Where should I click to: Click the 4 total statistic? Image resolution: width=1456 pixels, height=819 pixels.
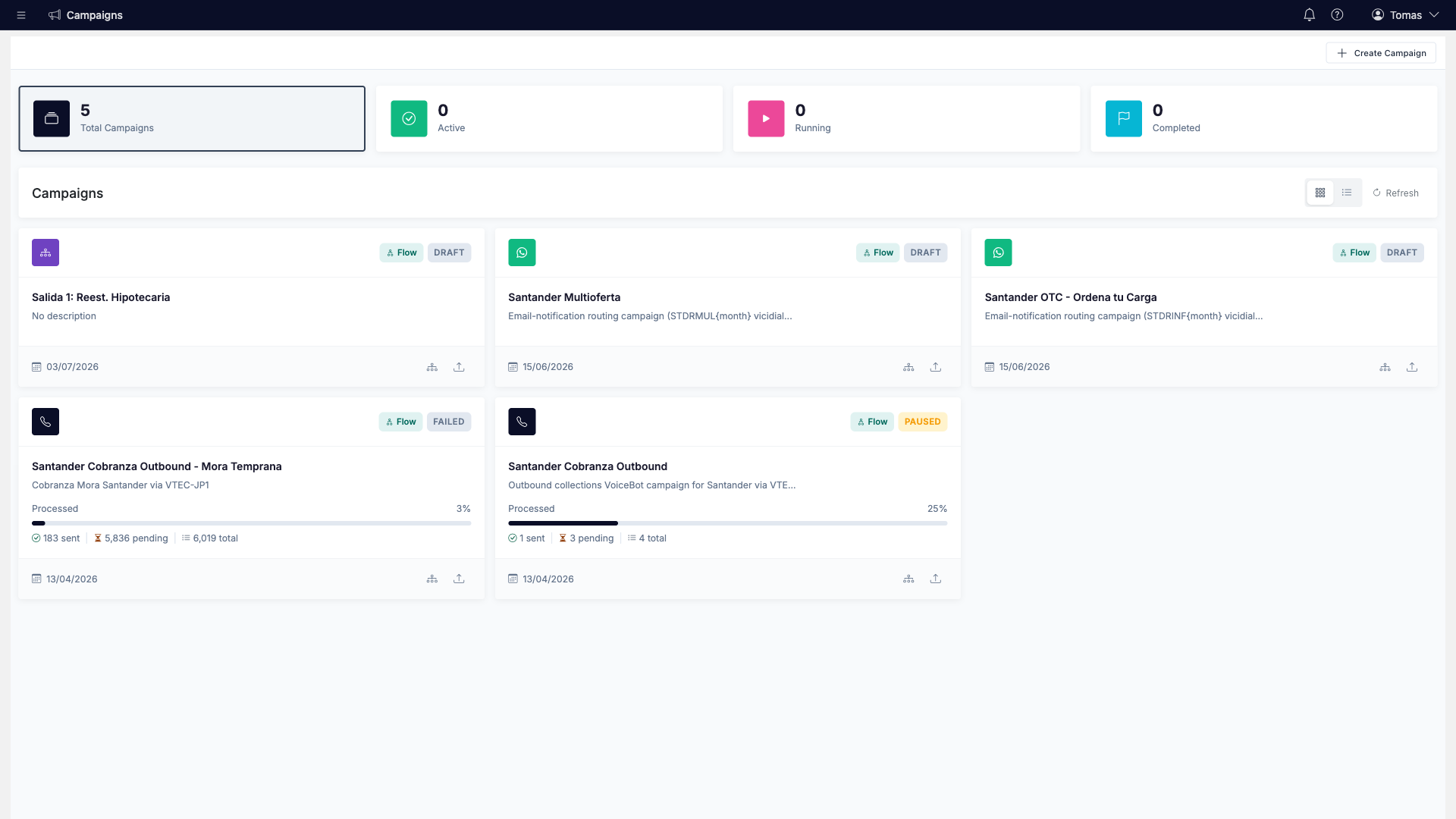point(647,538)
